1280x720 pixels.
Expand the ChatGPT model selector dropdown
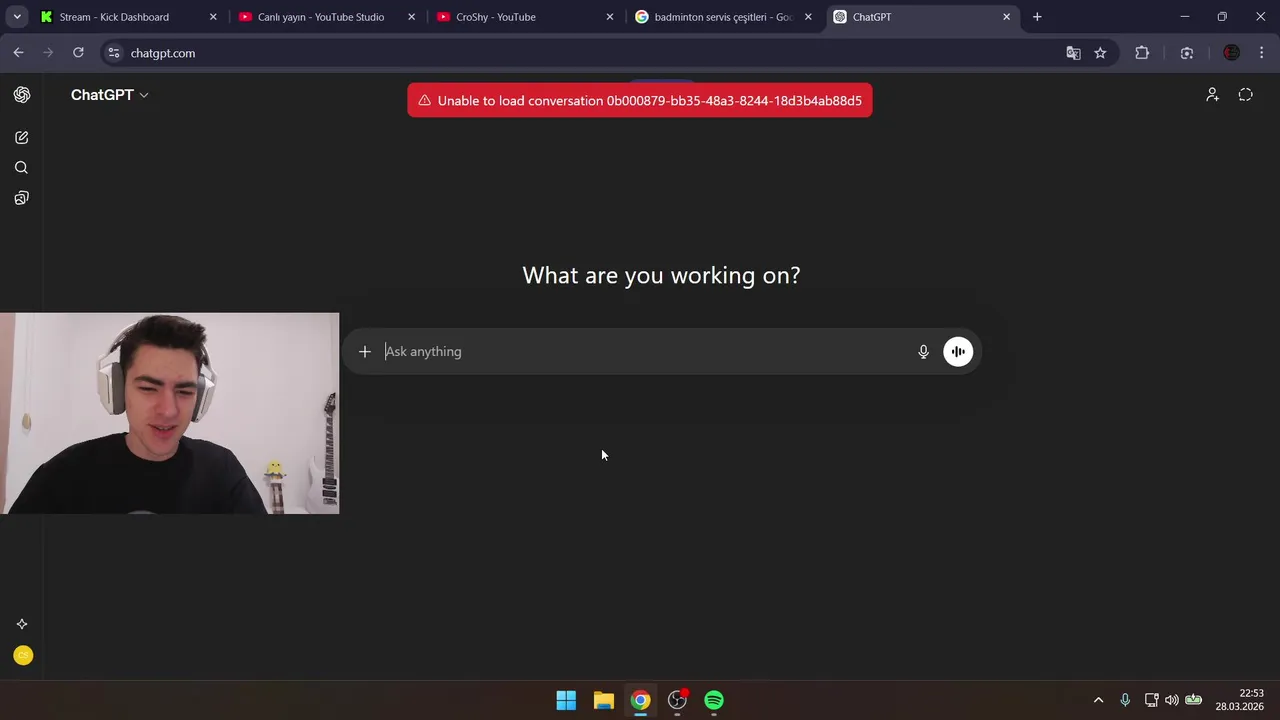[110, 95]
